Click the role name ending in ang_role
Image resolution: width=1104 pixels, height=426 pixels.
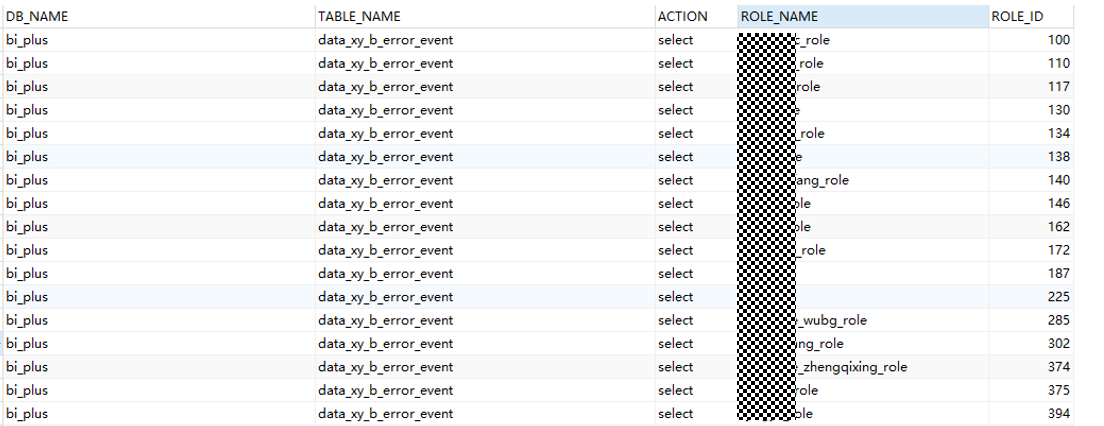[822, 180]
